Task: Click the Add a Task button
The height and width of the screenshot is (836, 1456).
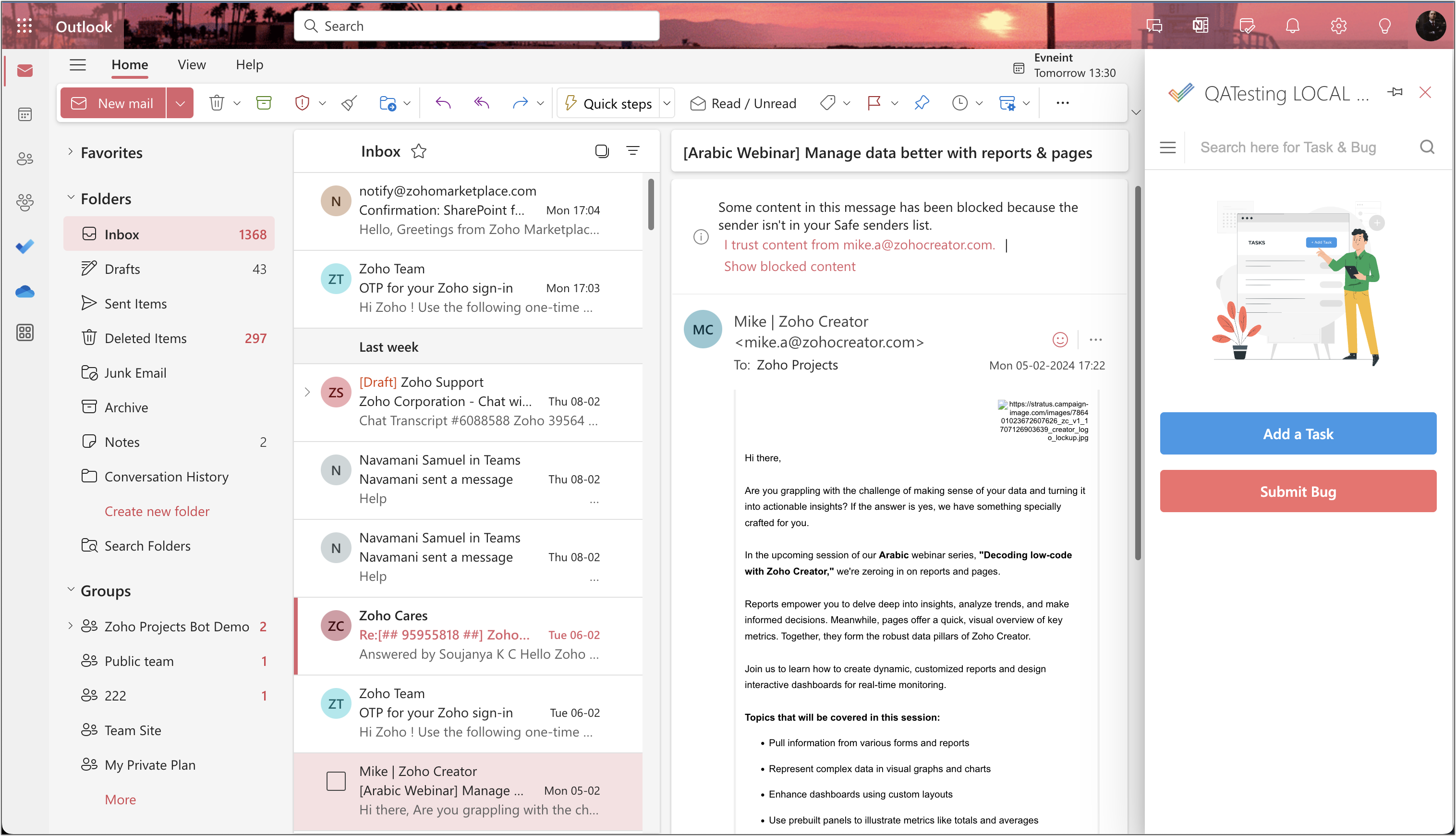Action: (1298, 434)
